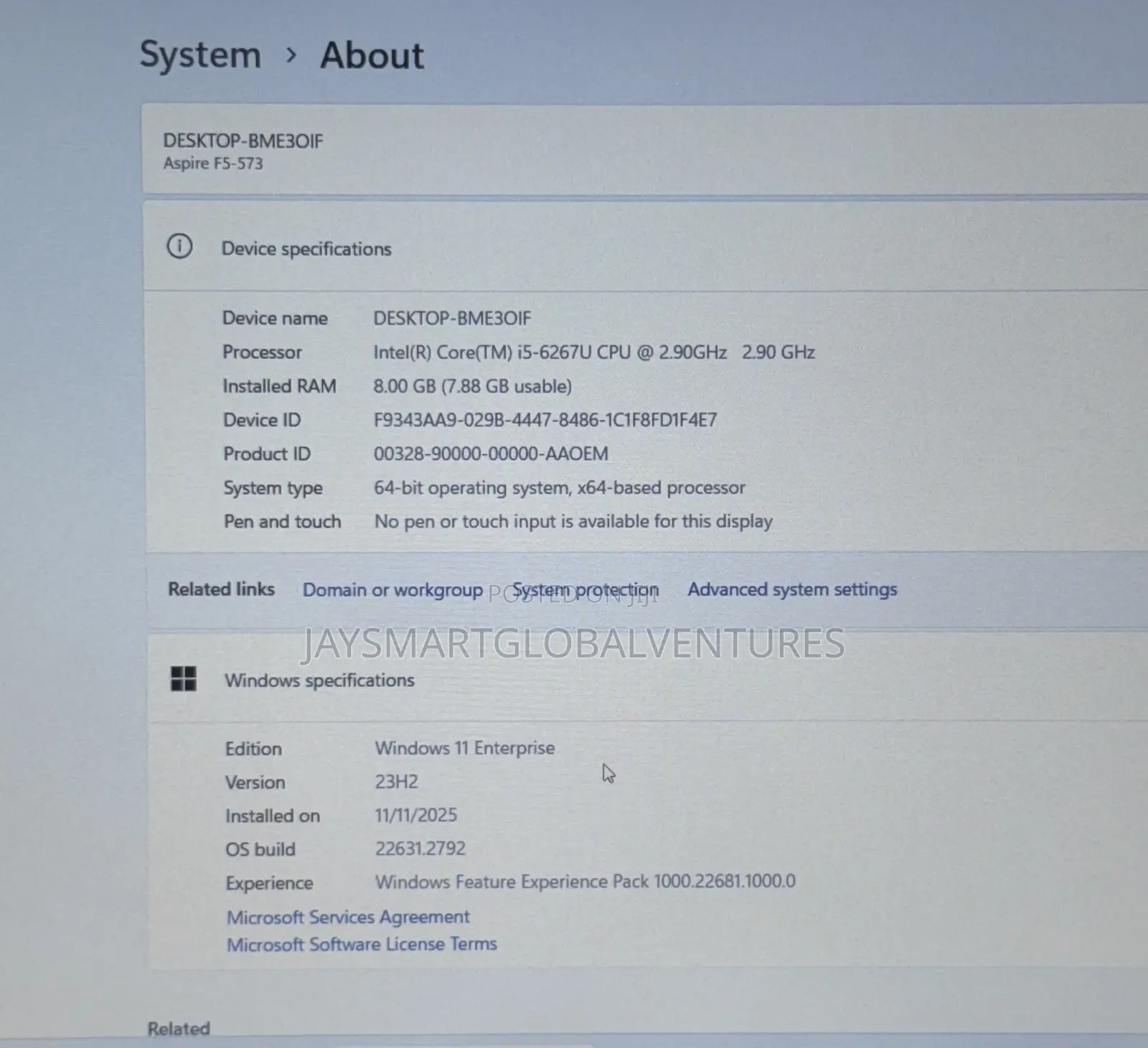Click the Related heading at the bottom
The width and height of the screenshot is (1148, 1048).
coord(179,1029)
